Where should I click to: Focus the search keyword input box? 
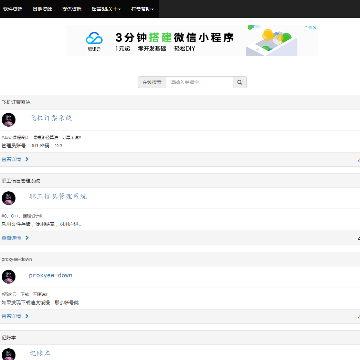tap(199, 82)
